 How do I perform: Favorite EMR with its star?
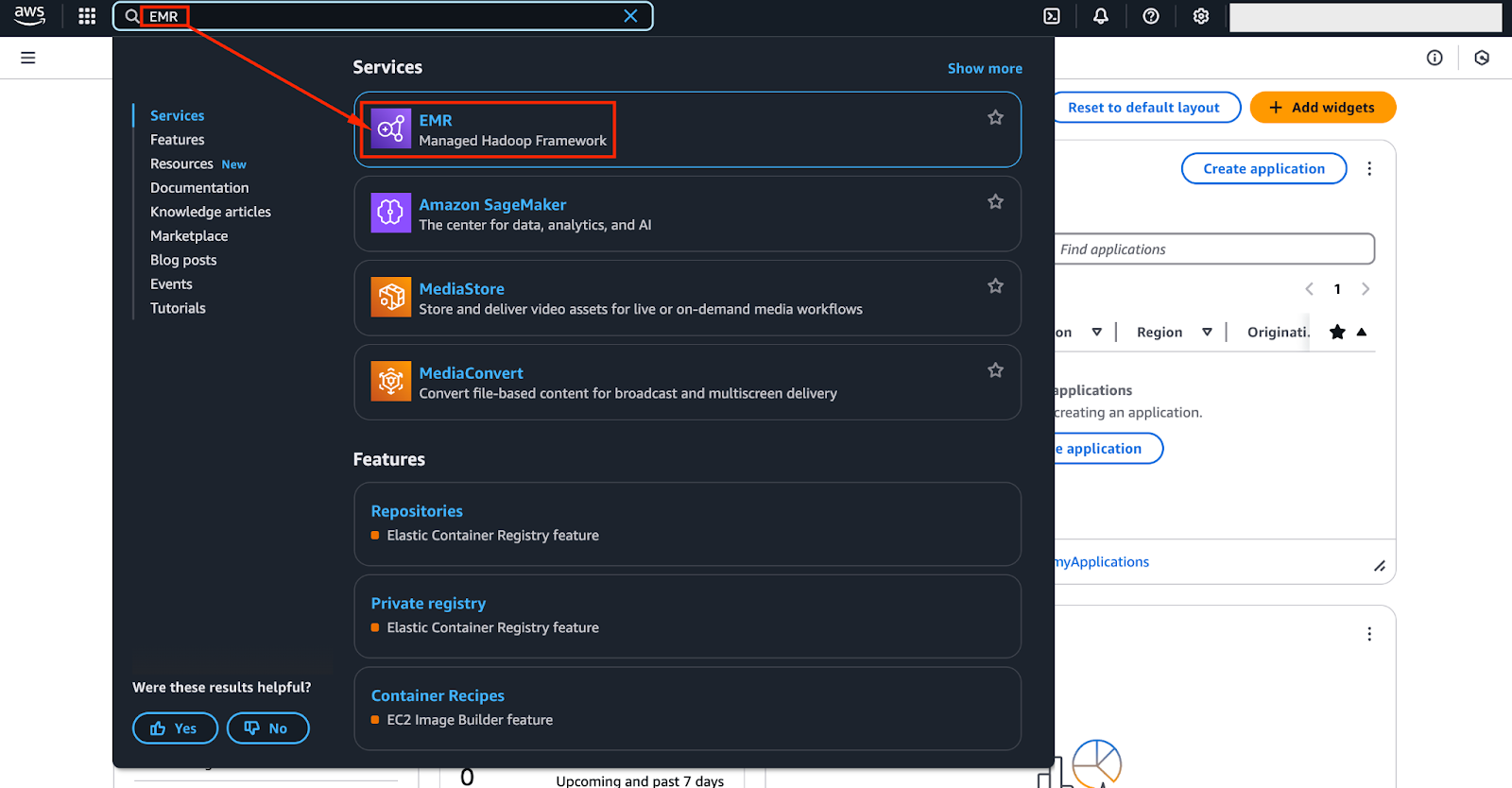pos(995,117)
